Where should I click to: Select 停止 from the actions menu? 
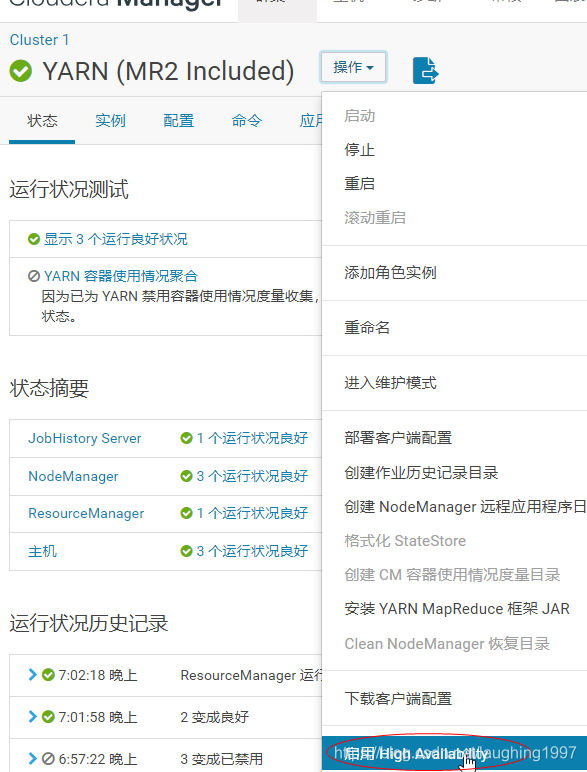pyautogui.click(x=359, y=150)
